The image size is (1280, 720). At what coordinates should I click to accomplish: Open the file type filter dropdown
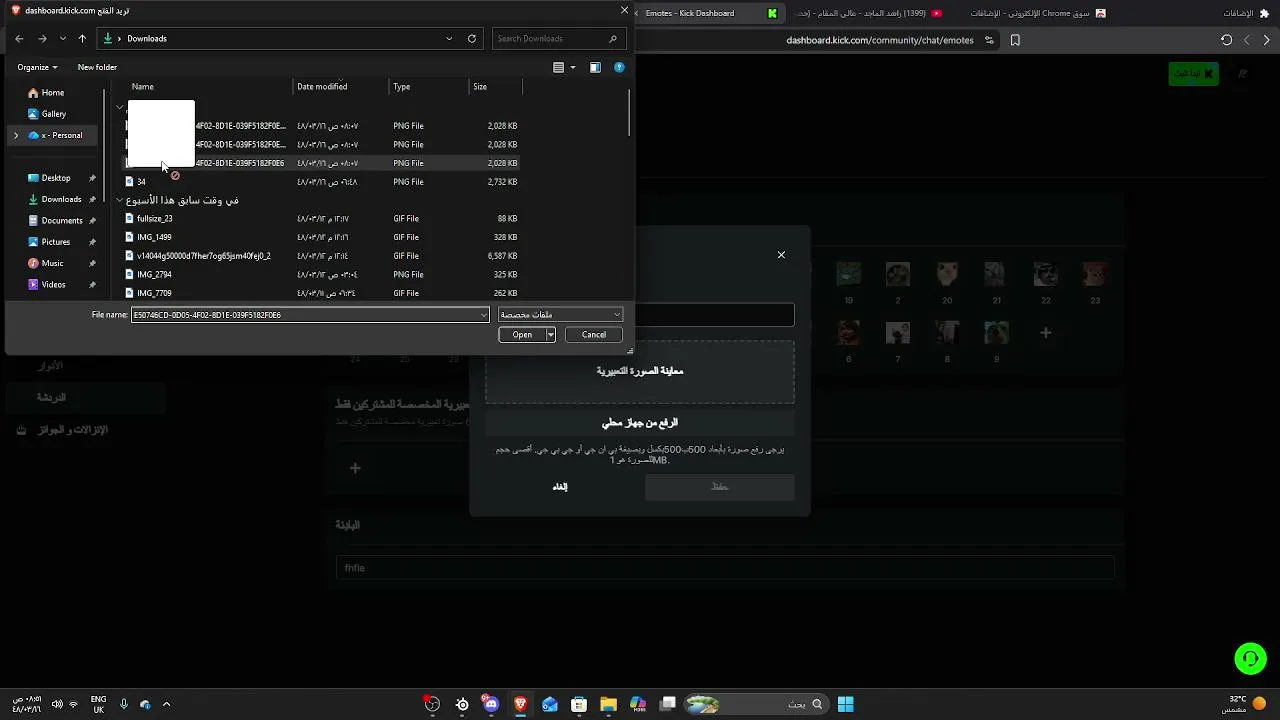pyautogui.click(x=561, y=315)
